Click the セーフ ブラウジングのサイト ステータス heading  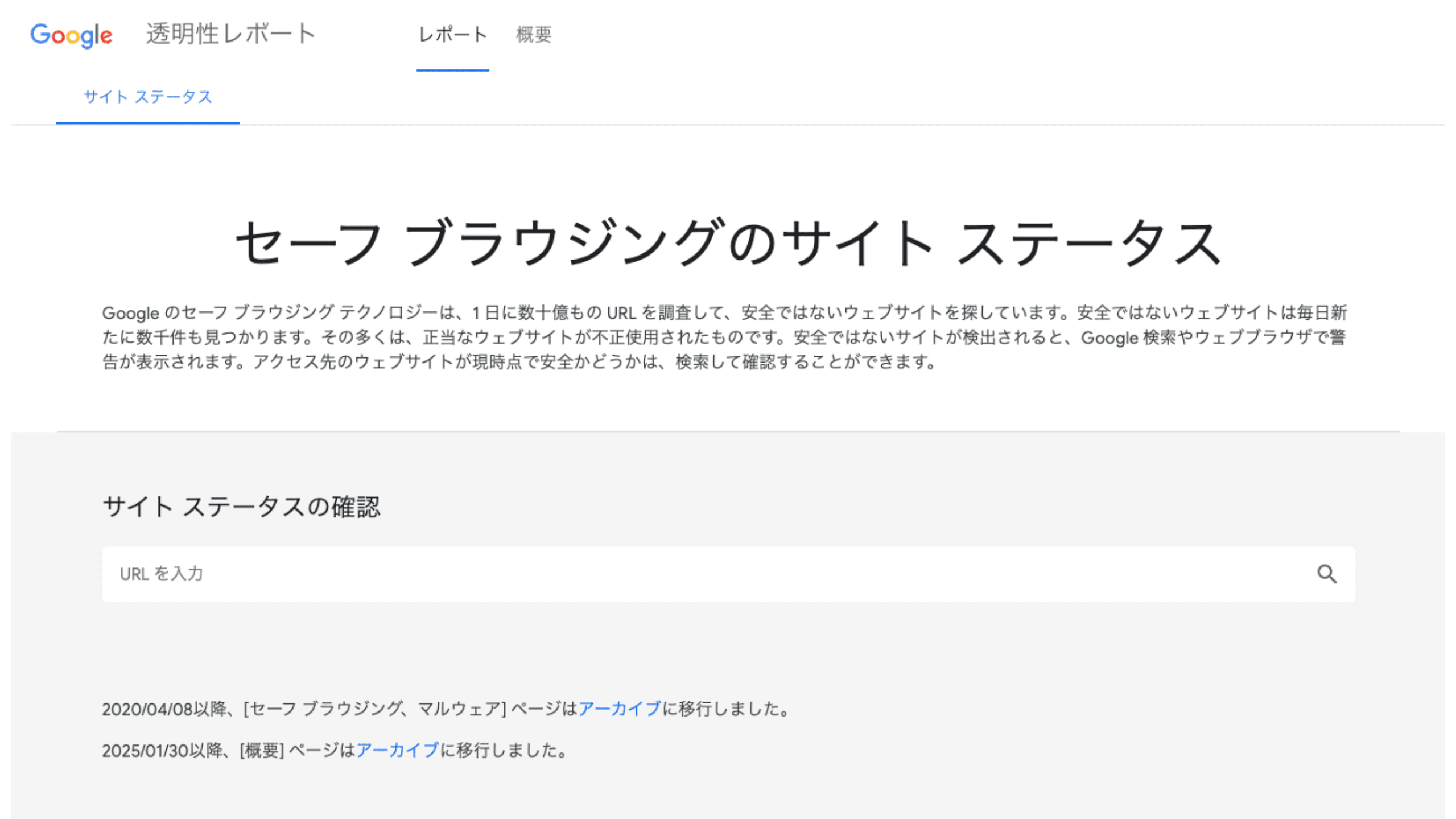click(728, 243)
